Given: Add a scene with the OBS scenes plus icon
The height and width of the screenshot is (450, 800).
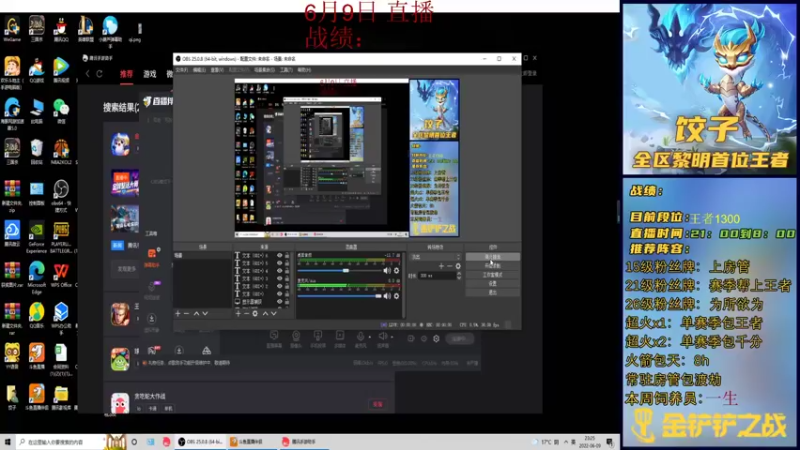Looking at the screenshot, I should click(178, 313).
